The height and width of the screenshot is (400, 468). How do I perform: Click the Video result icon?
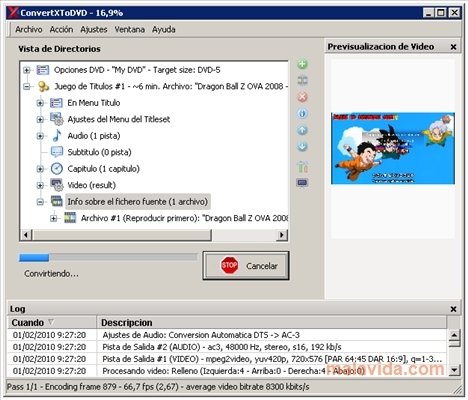click(57, 185)
